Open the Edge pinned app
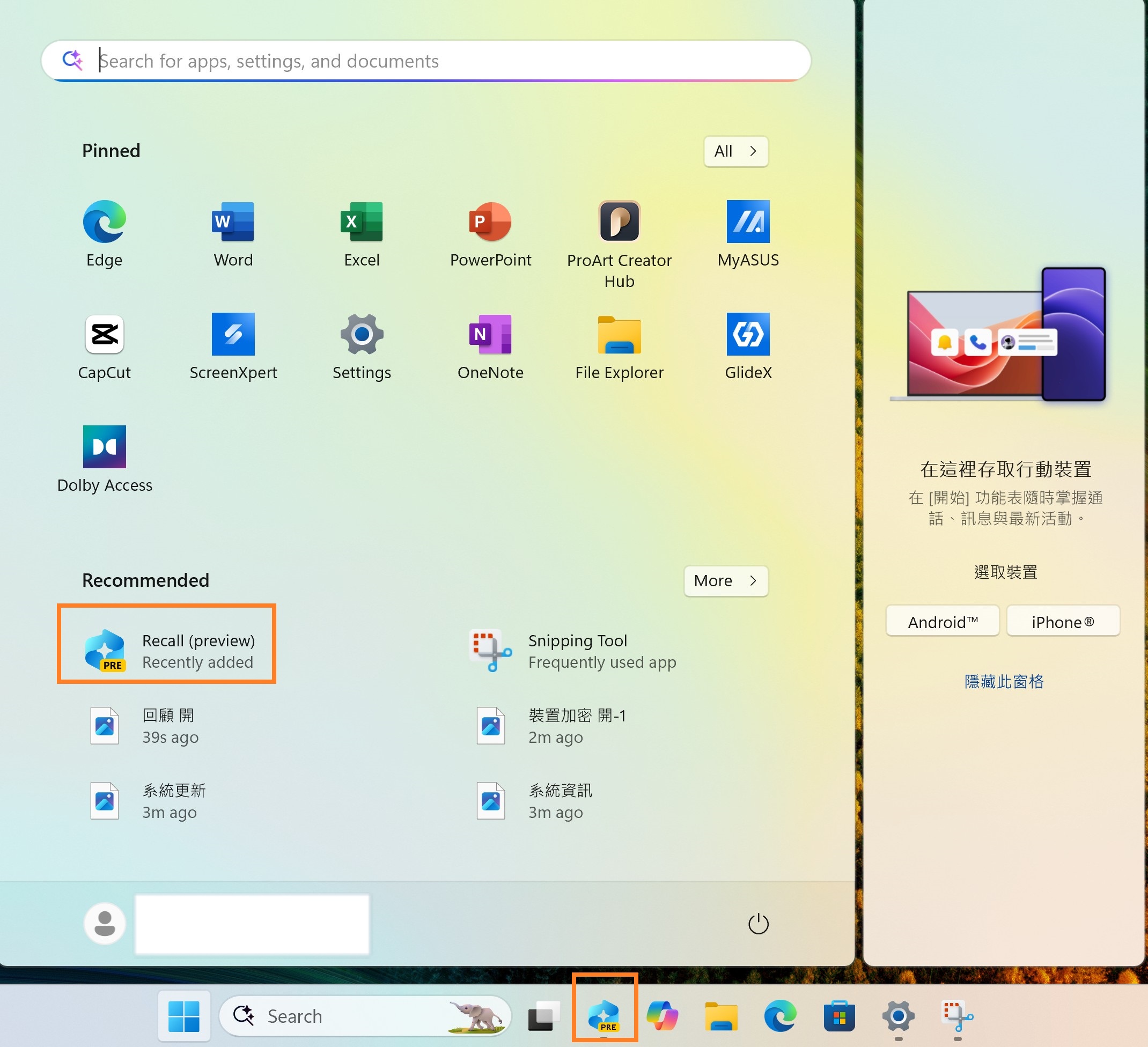The height and width of the screenshot is (1047, 1148). click(104, 233)
